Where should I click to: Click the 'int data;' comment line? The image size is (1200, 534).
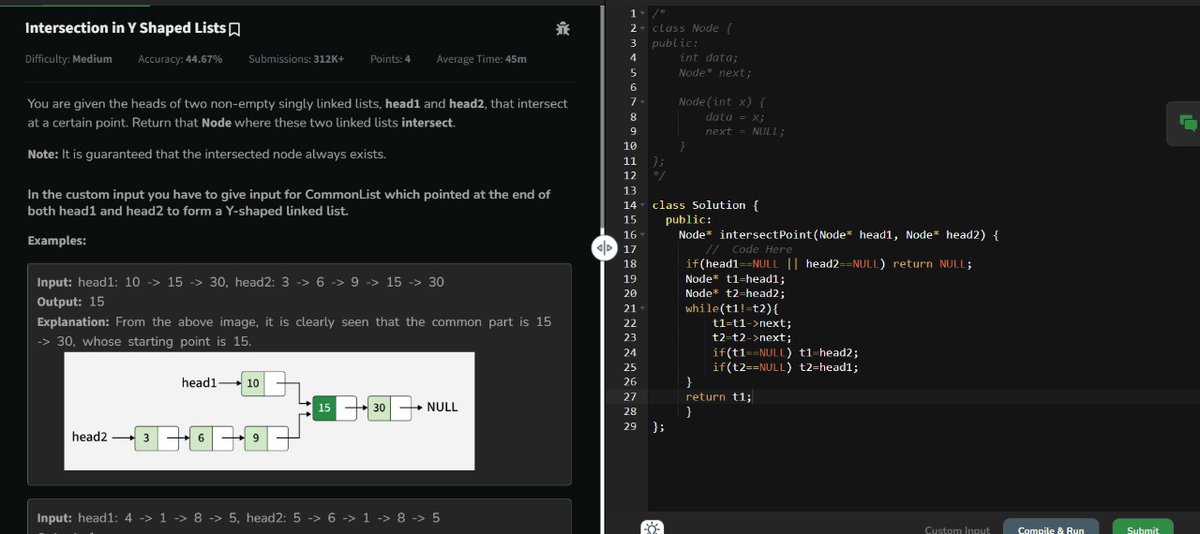(x=708, y=58)
